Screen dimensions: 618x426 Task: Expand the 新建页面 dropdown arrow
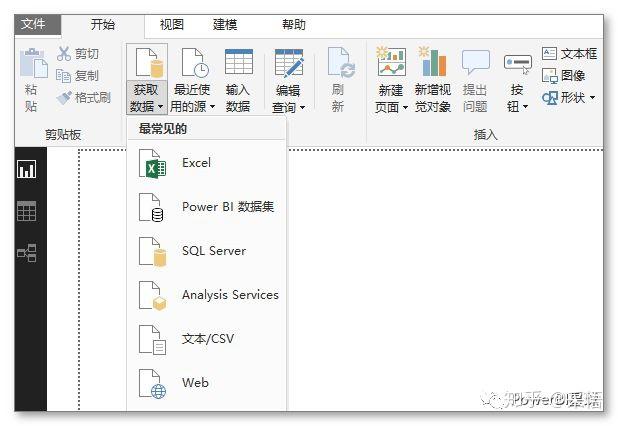coord(405,107)
